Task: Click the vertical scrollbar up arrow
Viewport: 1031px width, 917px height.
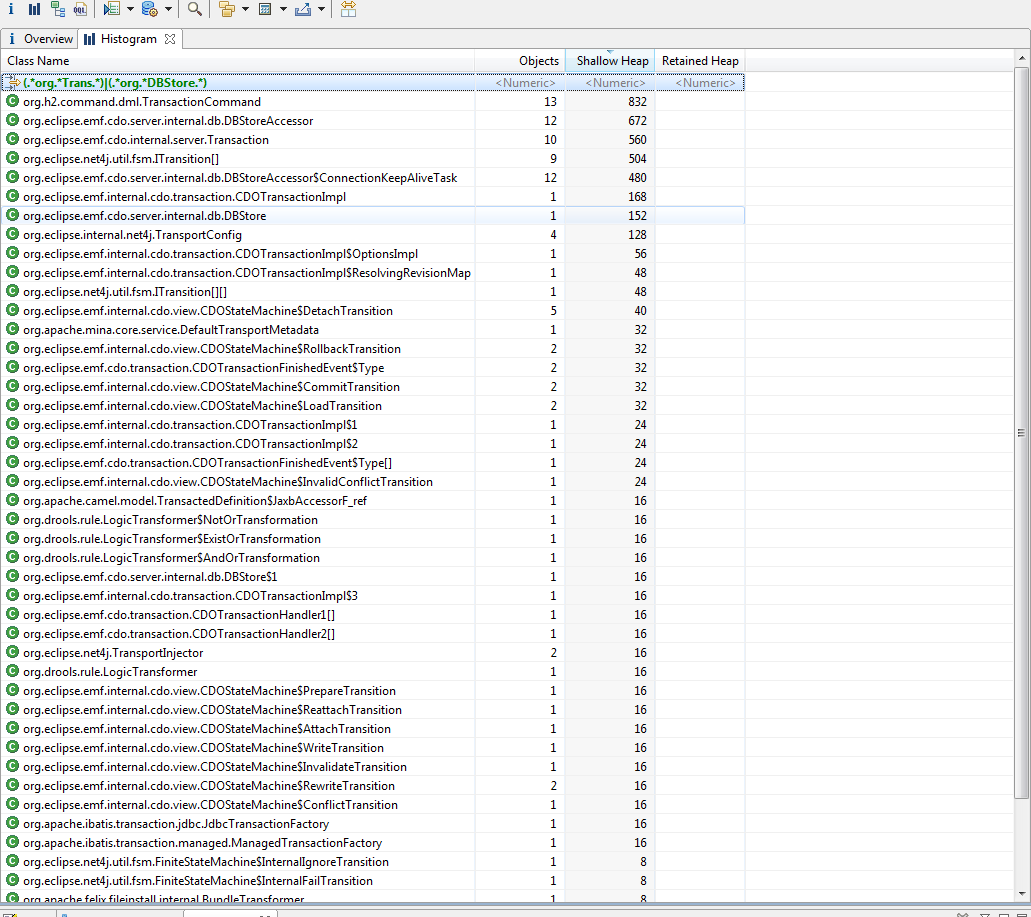Action: point(1022,59)
